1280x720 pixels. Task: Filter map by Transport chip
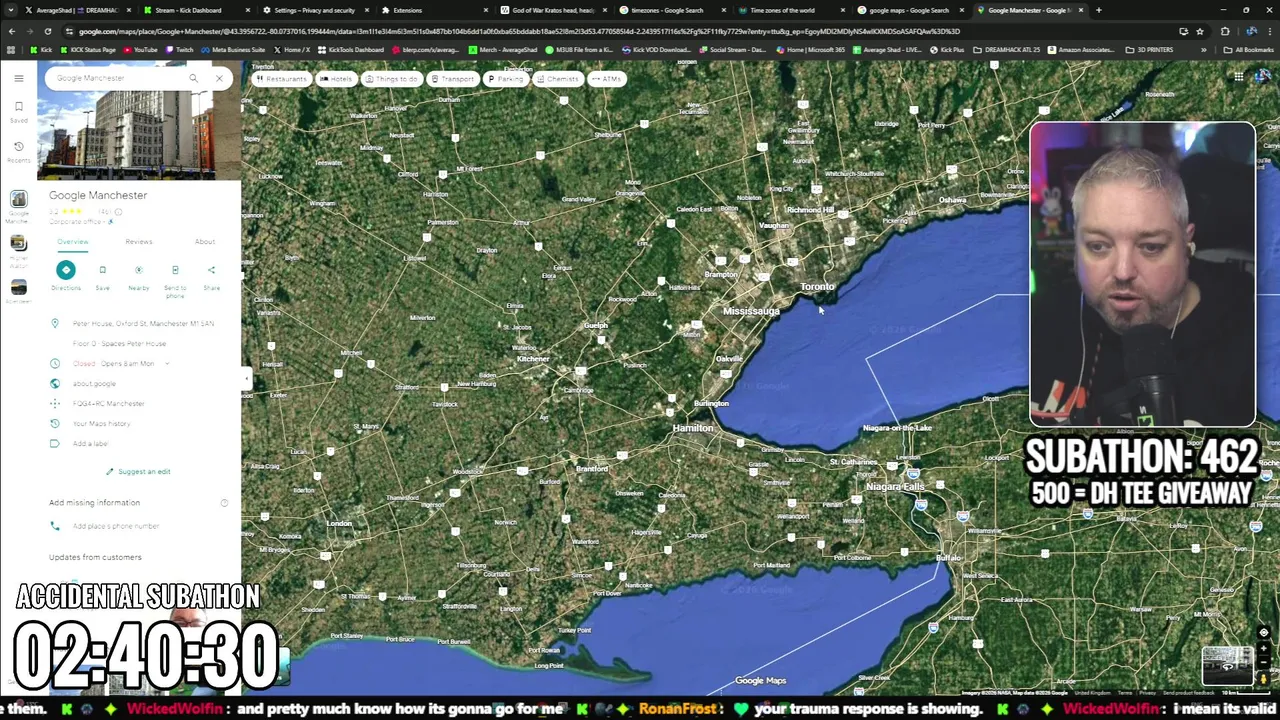(452, 79)
